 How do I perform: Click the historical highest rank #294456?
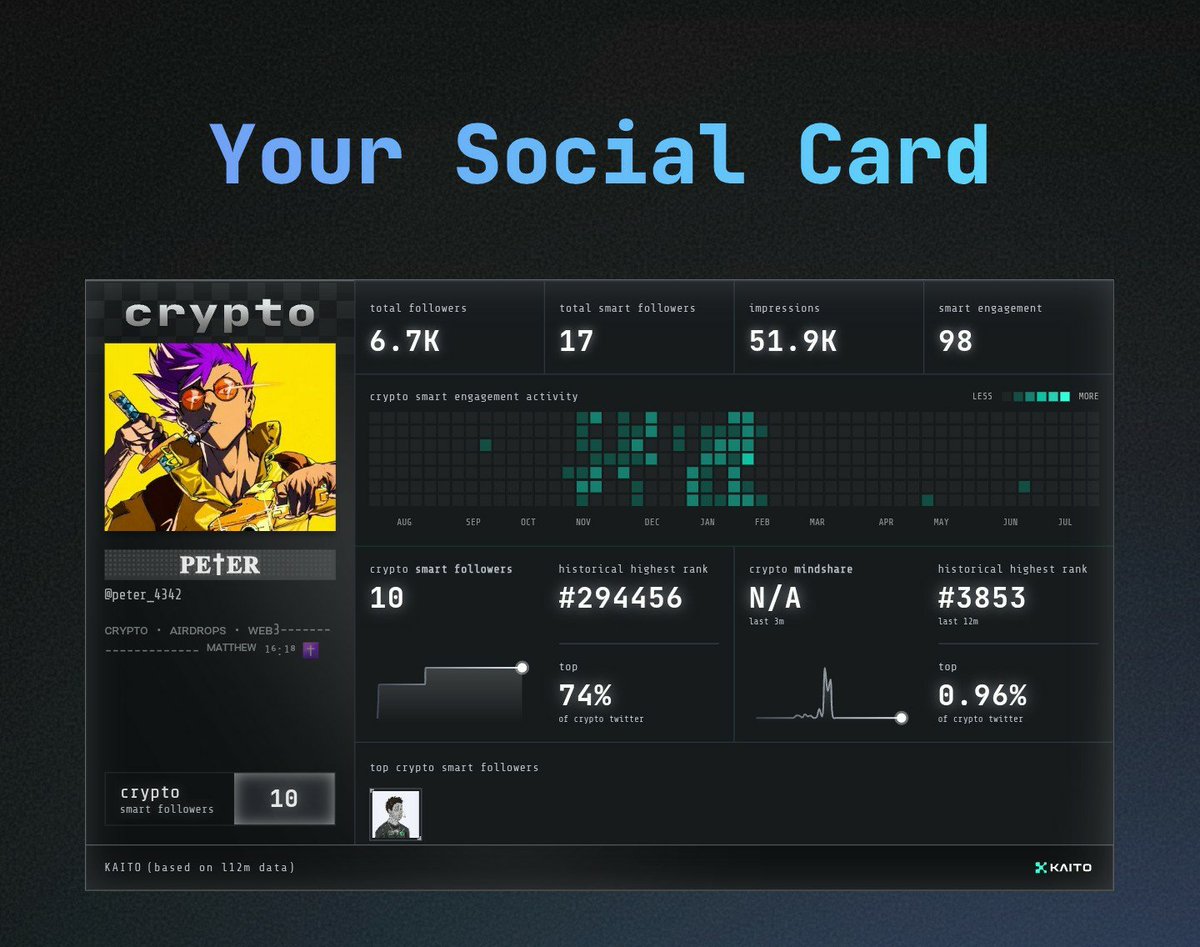pyautogui.click(x=620, y=599)
